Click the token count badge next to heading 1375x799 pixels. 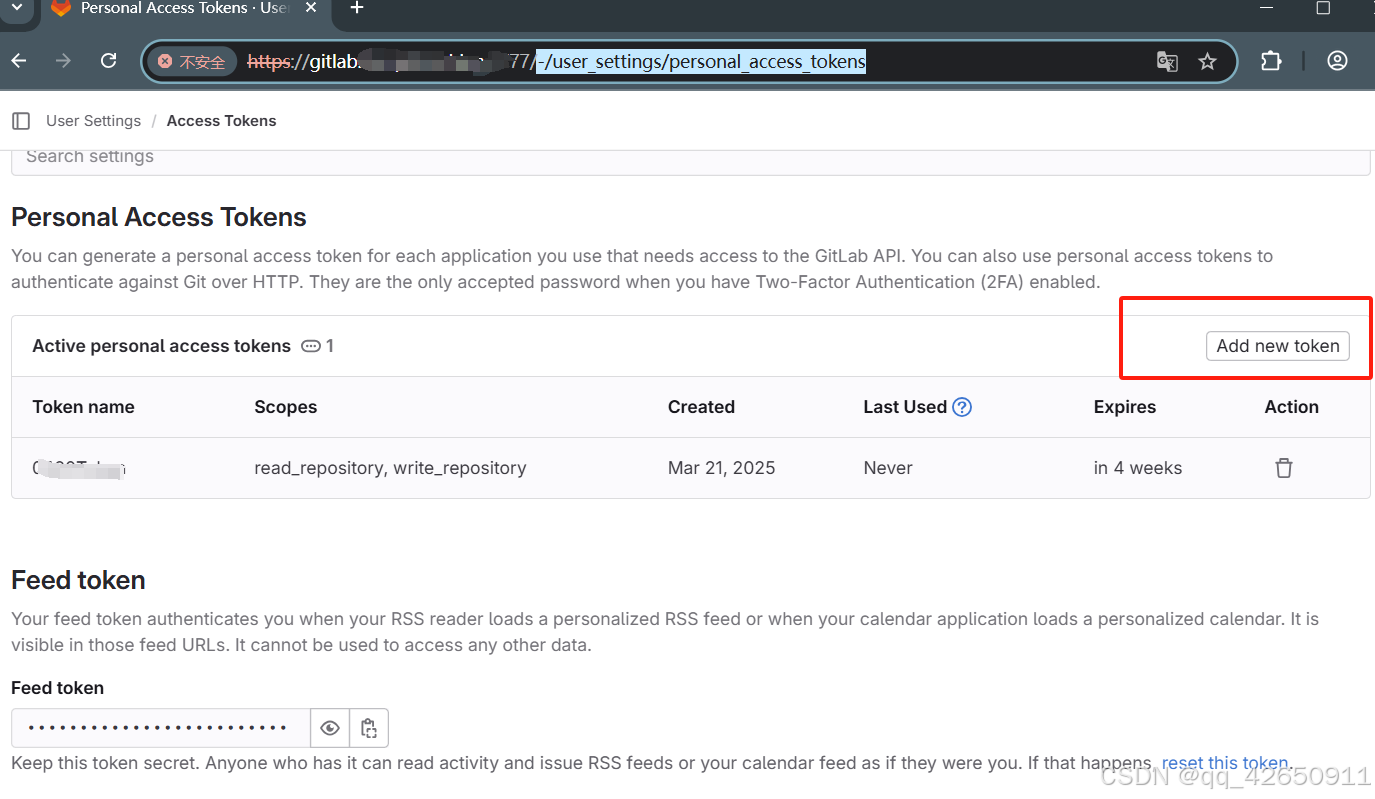pos(317,346)
